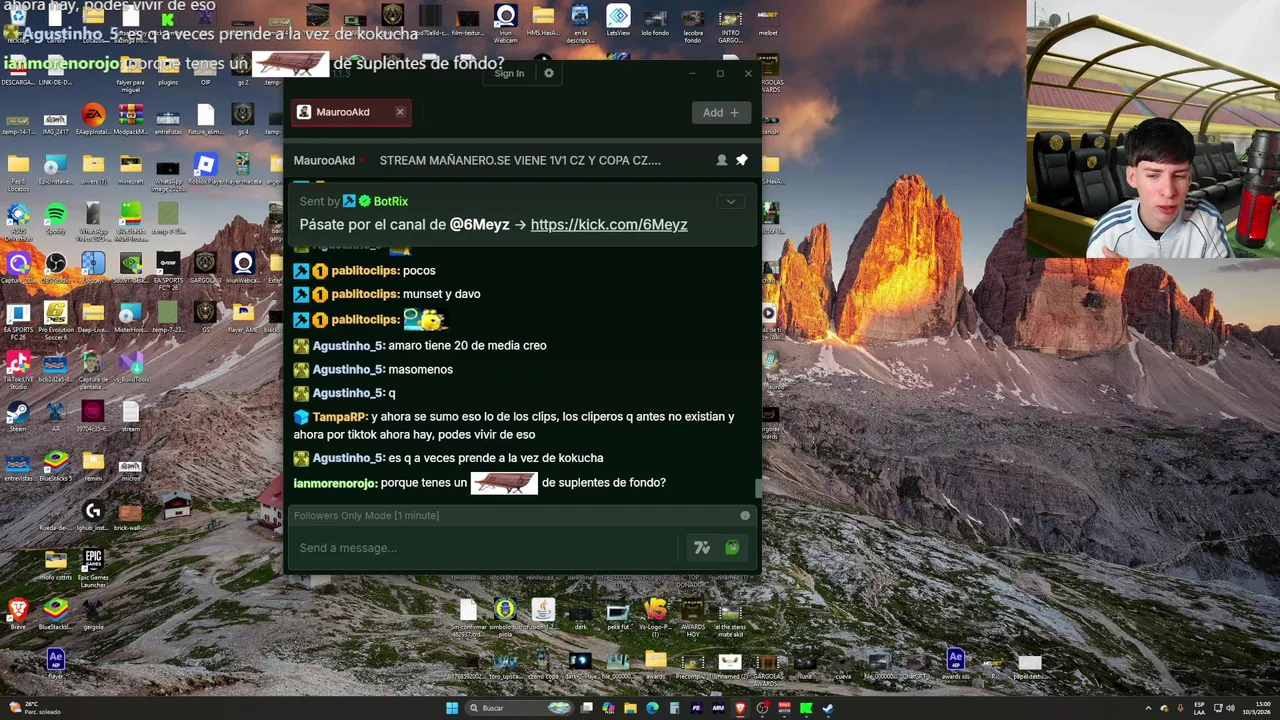Show hidden system tray icons chevron
Image resolution: width=1280 pixels, height=720 pixels.
[x=1147, y=708]
